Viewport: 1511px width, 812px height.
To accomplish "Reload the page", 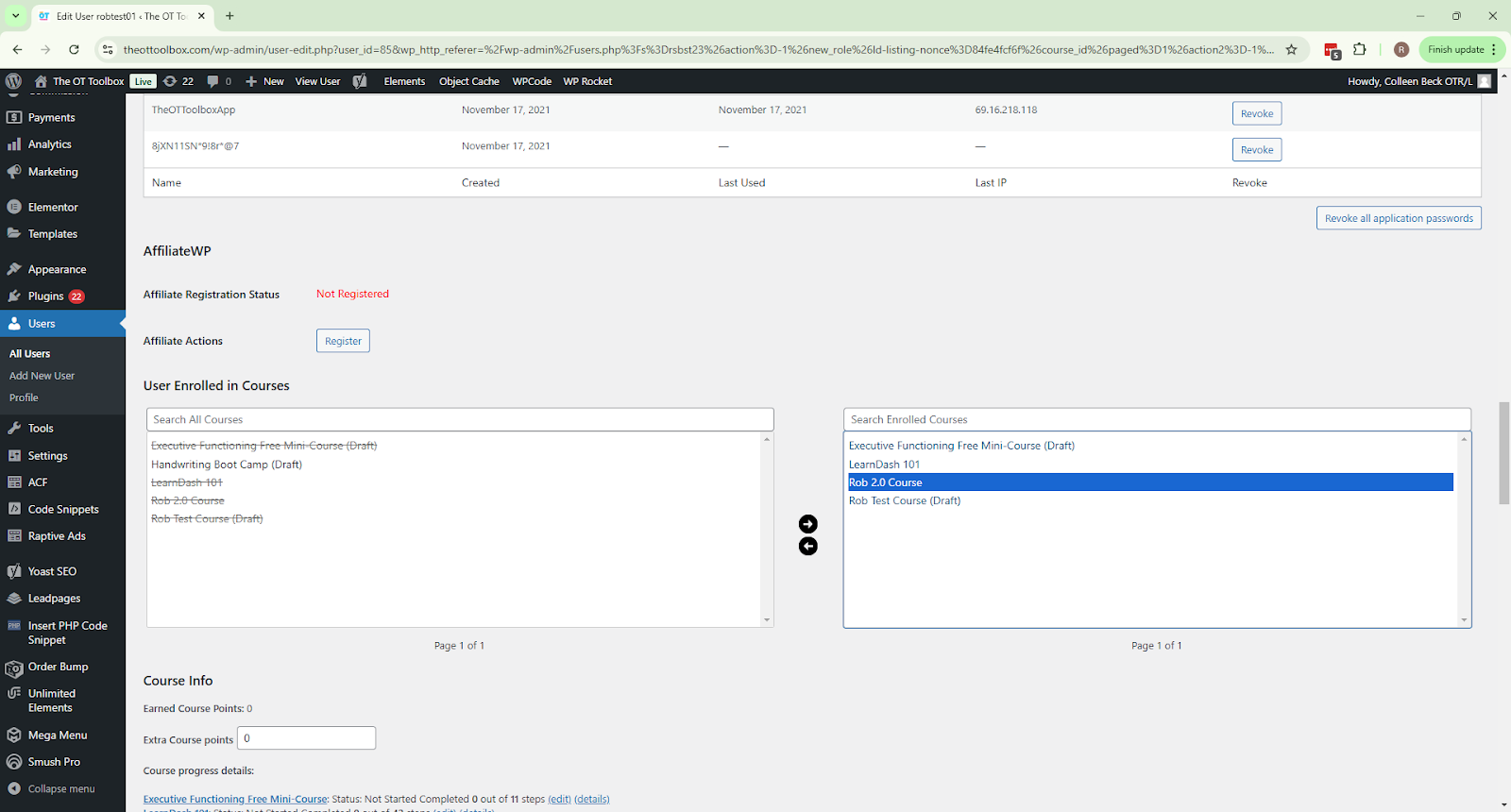I will coord(74,49).
